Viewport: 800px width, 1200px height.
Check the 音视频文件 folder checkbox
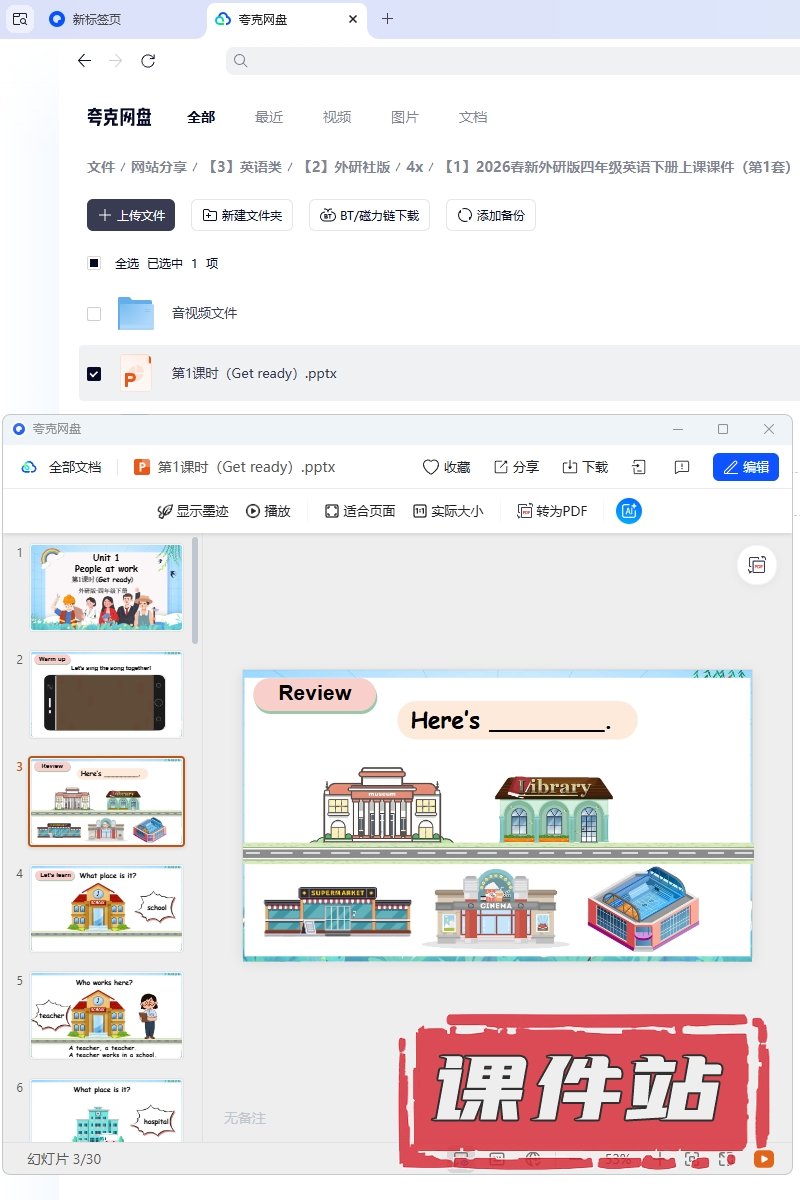click(94, 314)
